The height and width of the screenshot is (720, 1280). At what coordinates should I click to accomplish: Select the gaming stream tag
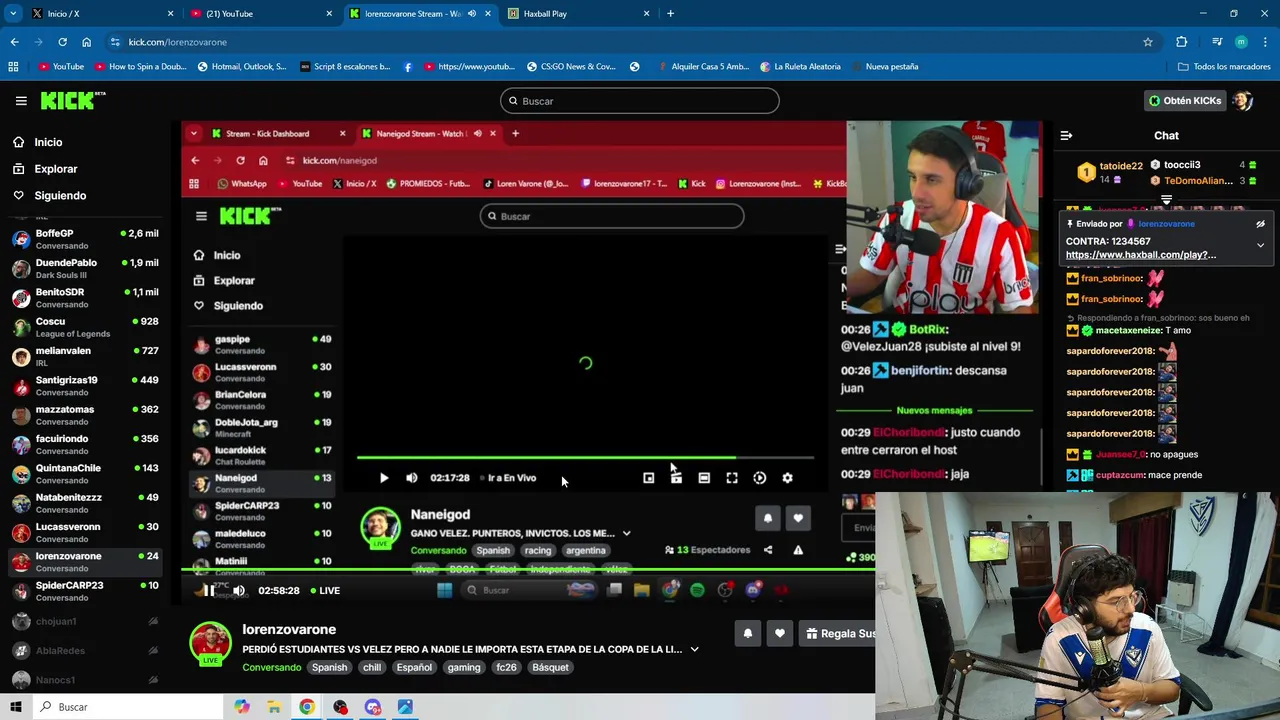464,668
